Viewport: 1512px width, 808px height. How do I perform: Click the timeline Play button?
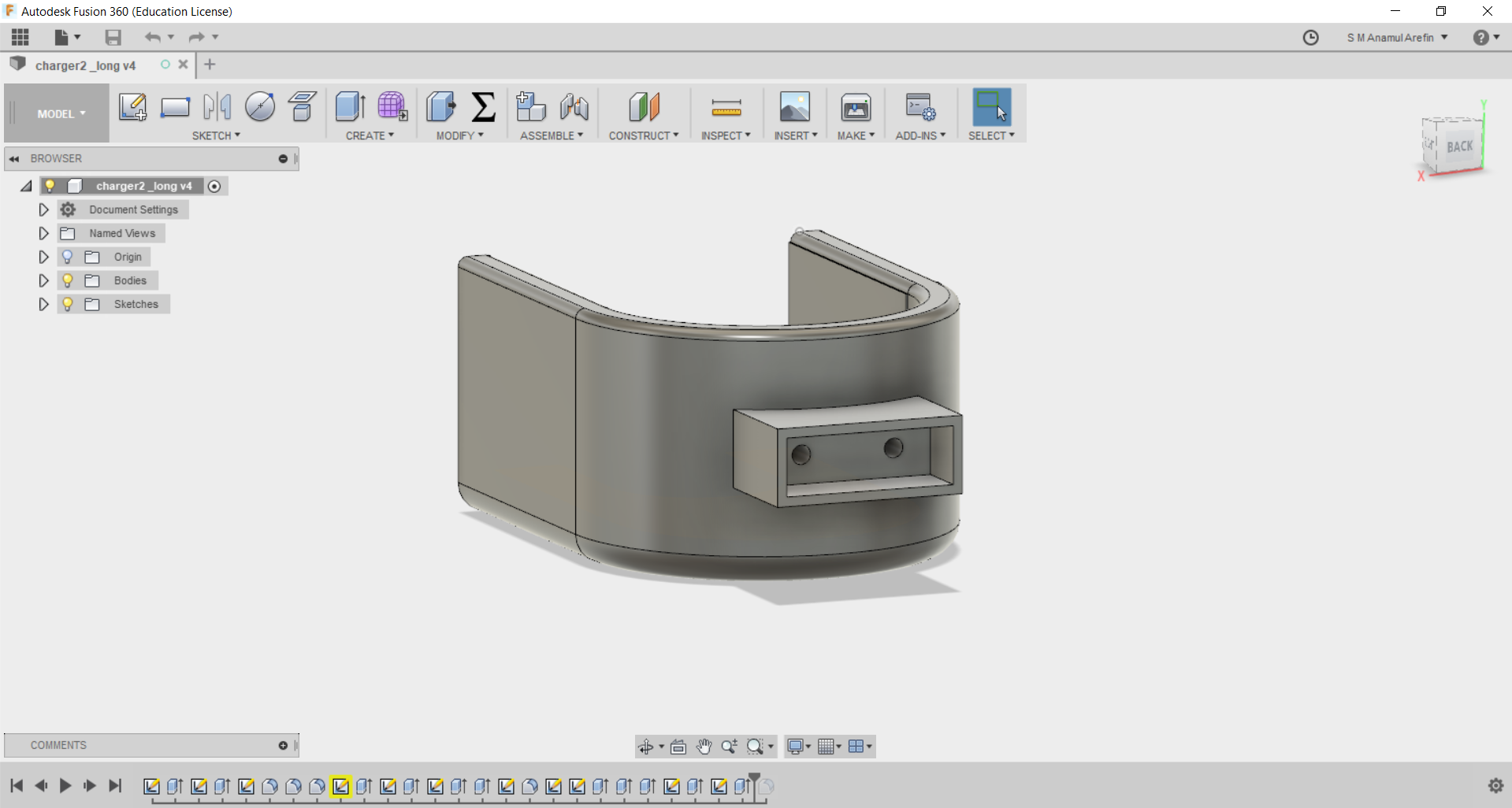pos(65,785)
